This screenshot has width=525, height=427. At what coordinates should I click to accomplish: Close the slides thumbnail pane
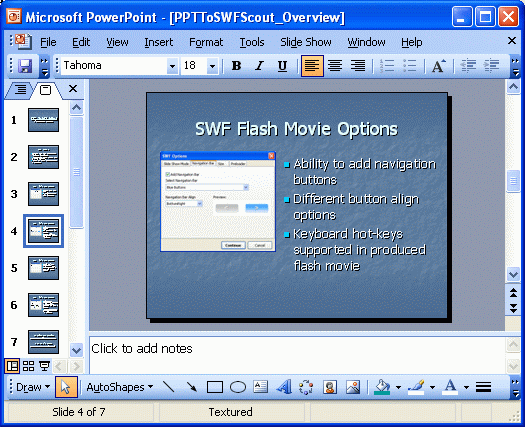[73, 89]
